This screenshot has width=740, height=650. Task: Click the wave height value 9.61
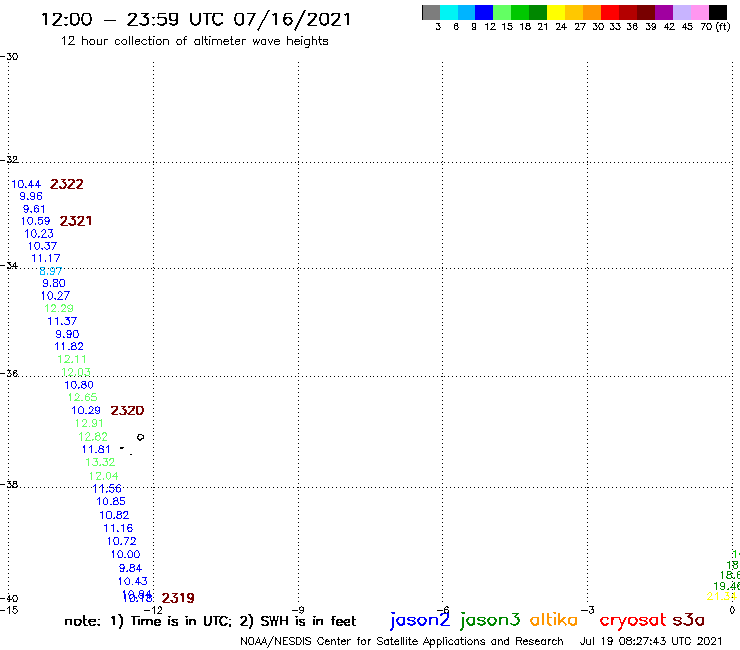point(34,209)
